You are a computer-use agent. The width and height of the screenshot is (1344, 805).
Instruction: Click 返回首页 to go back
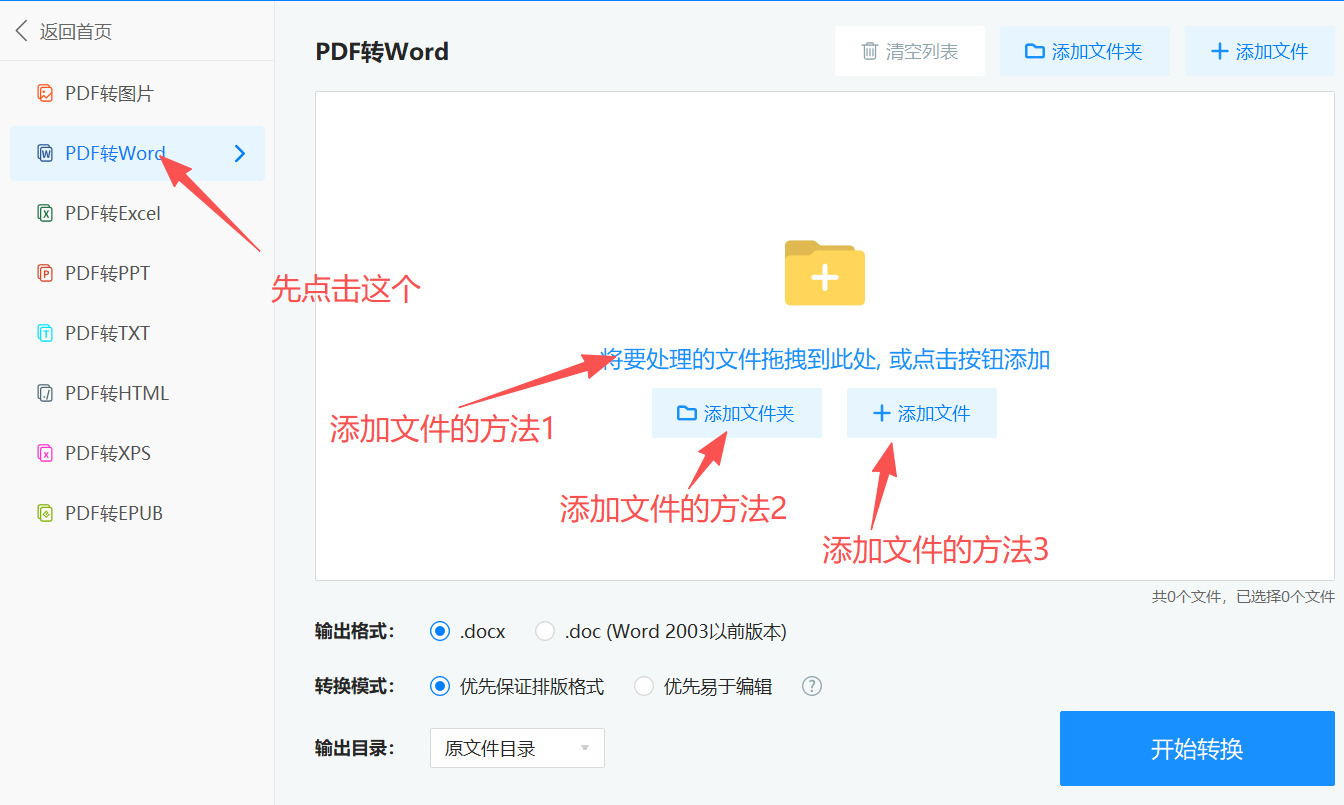[x=76, y=32]
